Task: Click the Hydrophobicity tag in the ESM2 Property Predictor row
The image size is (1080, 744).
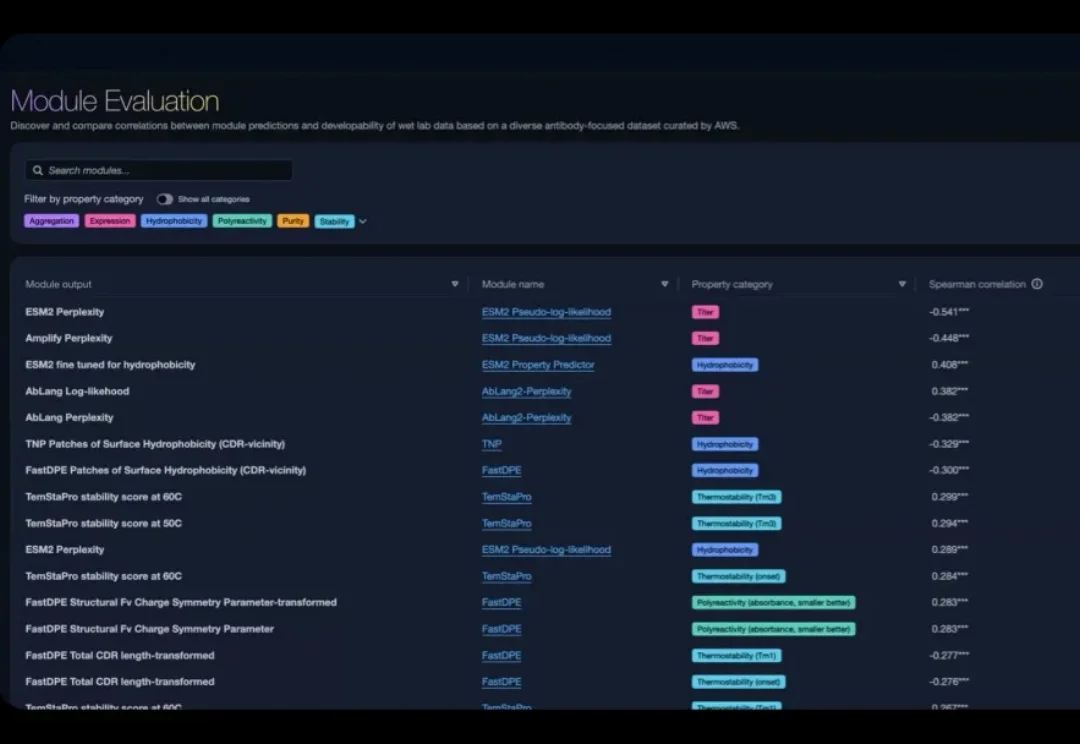Action: coord(725,365)
